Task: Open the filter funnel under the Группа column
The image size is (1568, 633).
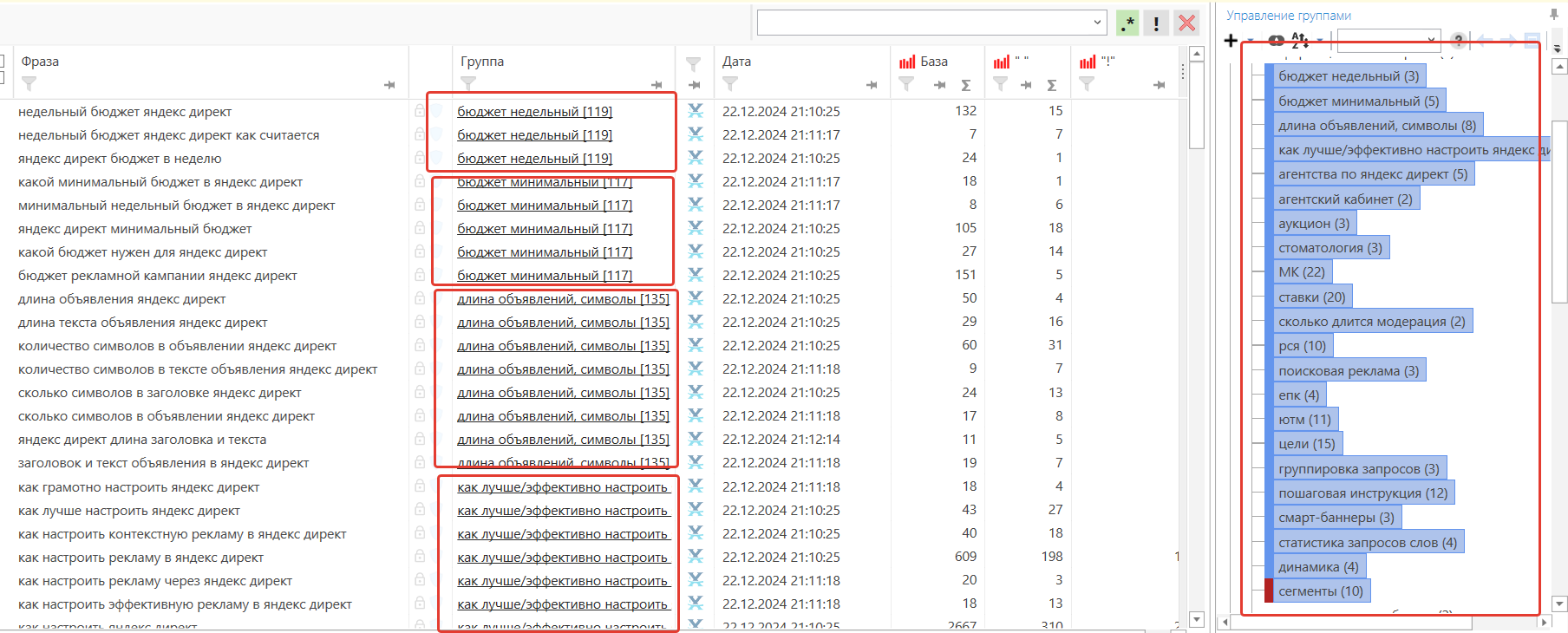Action: (x=468, y=84)
